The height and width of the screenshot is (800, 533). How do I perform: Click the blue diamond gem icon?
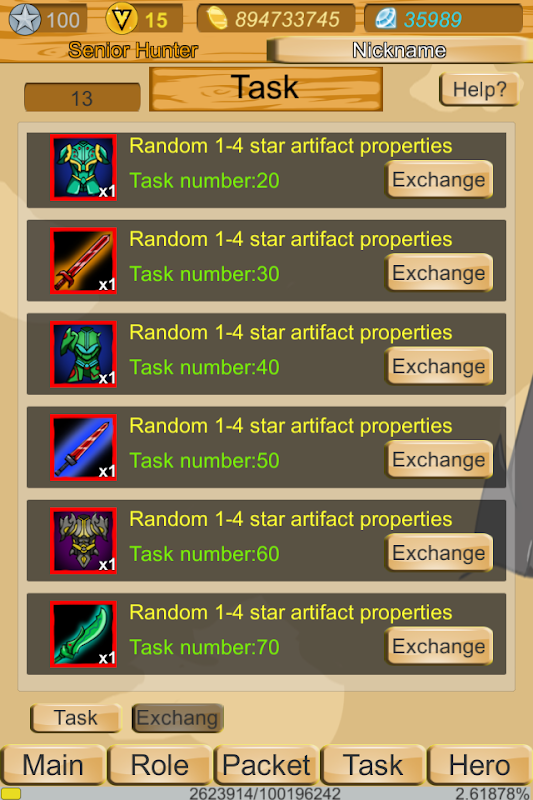click(x=386, y=19)
